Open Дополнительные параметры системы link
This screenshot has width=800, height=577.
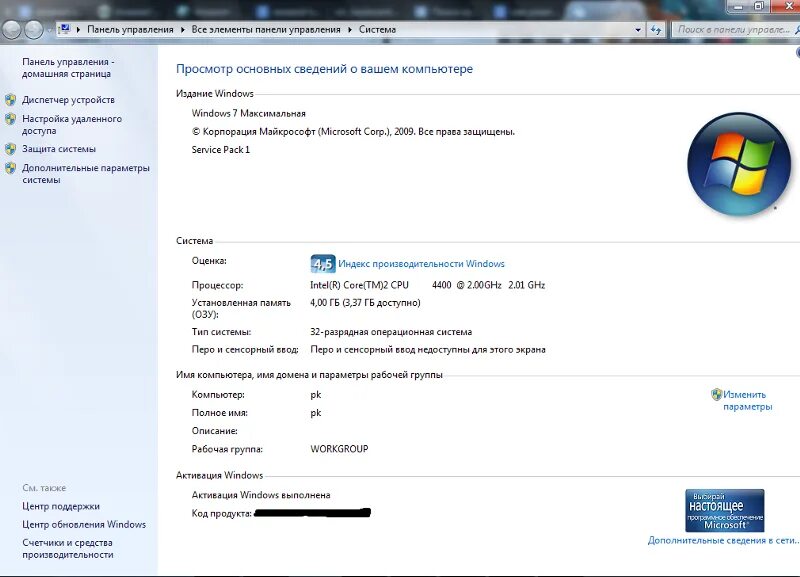(86, 174)
